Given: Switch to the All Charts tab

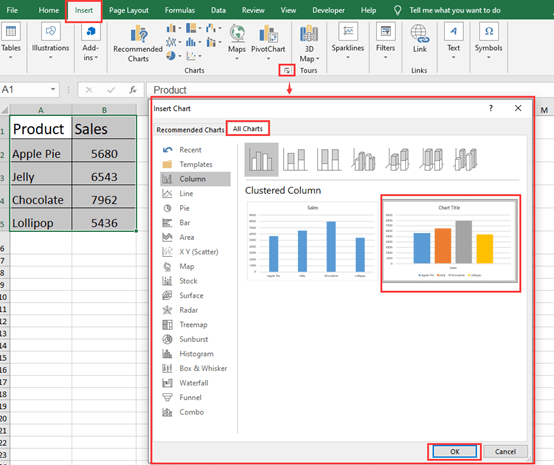Looking at the screenshot, I should 248,129.
